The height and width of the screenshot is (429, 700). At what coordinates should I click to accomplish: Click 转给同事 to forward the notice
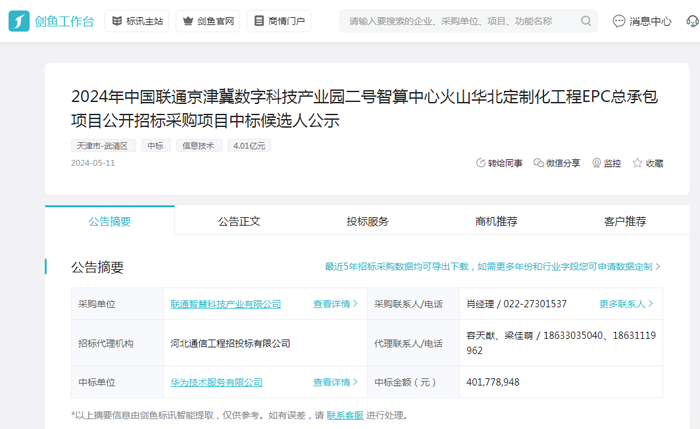[x=499, y=163]
